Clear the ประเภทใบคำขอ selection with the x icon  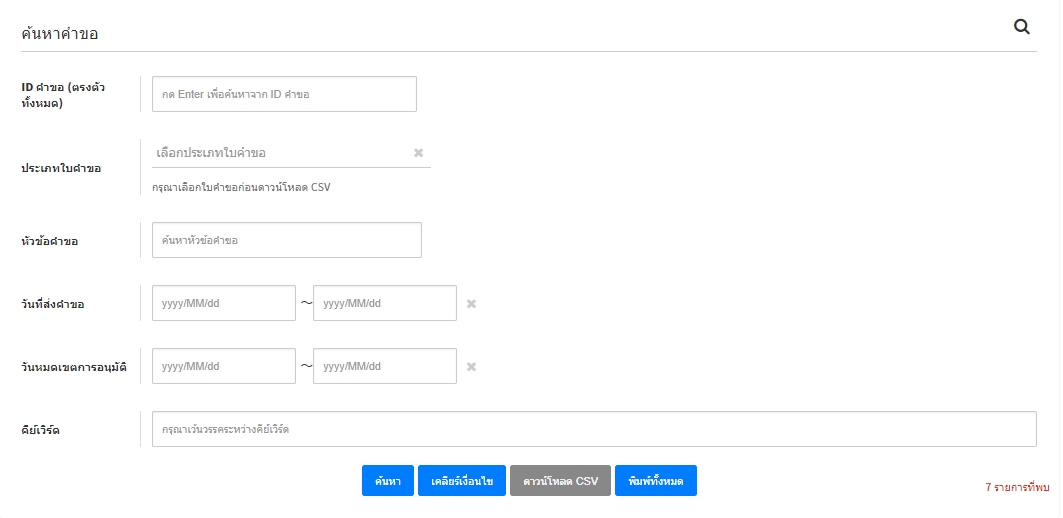[418, 153]
